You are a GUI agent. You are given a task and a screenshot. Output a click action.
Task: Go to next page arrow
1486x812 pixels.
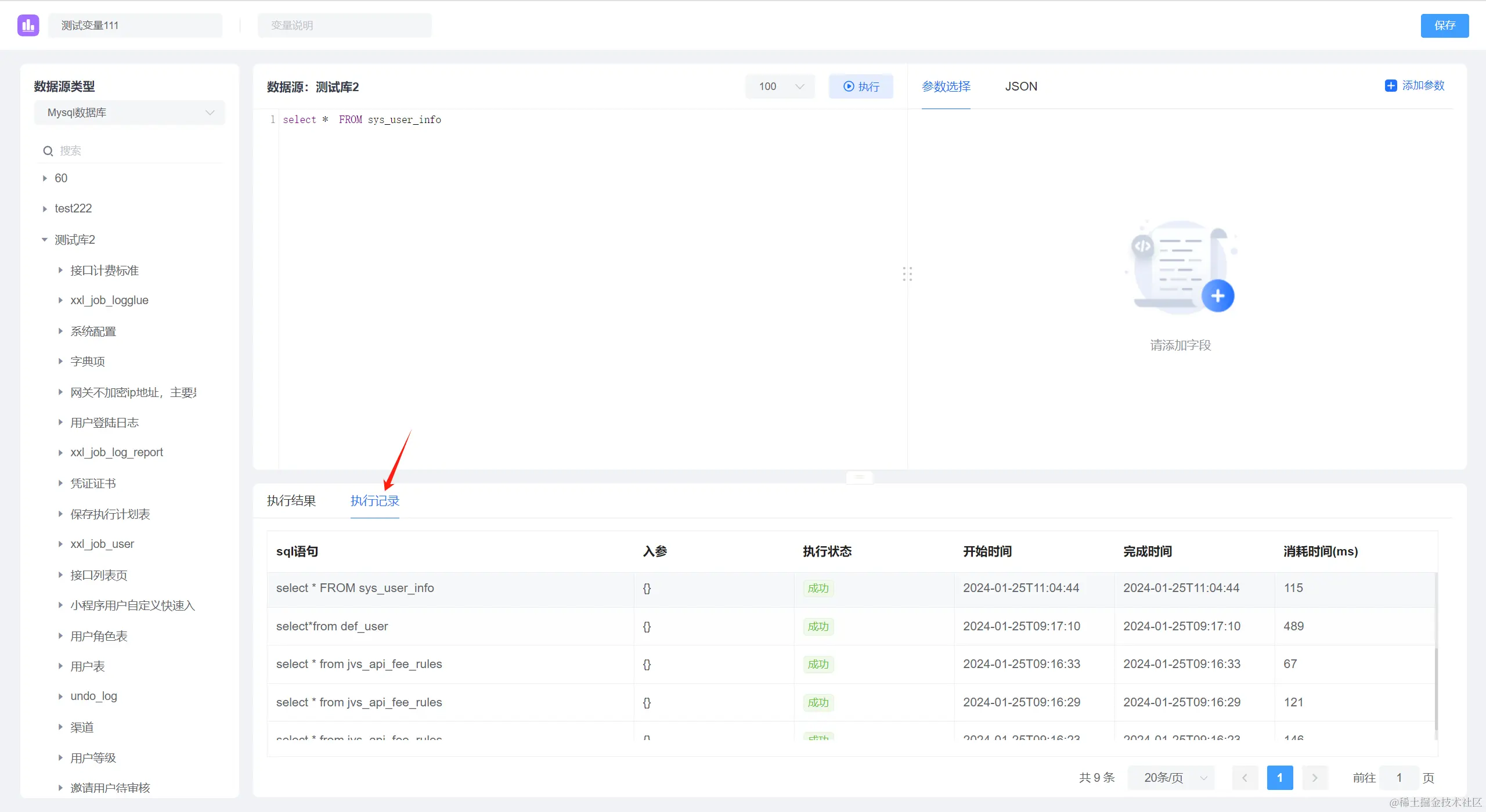[x=1315, y=778]
